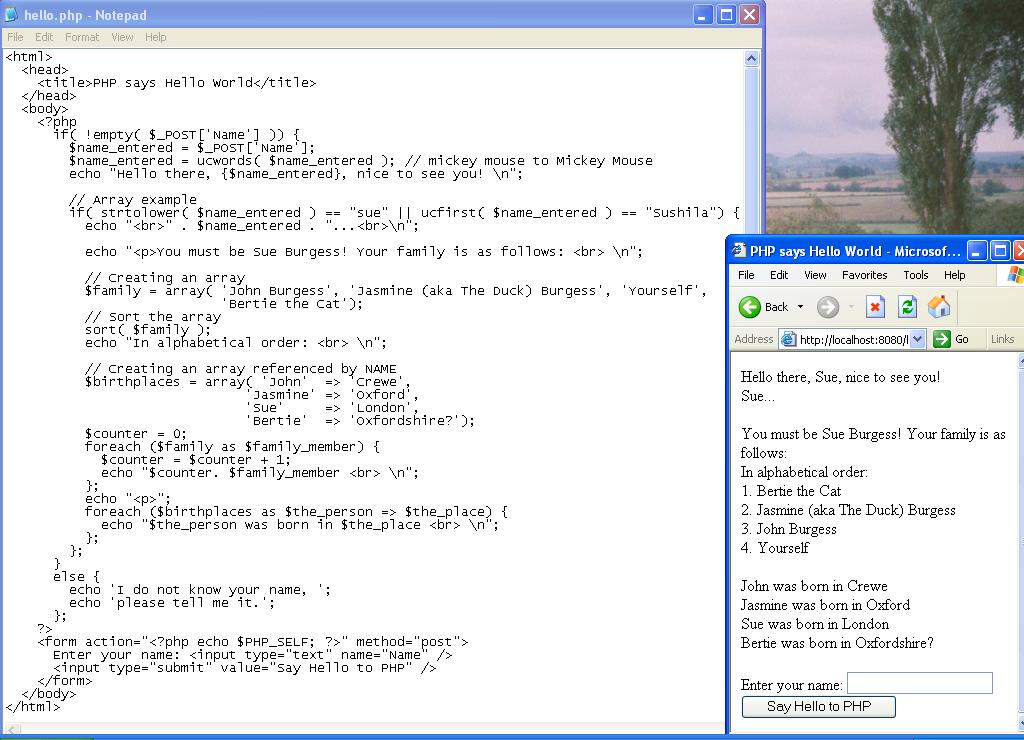Open the Edit menu in Notepad

[44, 37]
